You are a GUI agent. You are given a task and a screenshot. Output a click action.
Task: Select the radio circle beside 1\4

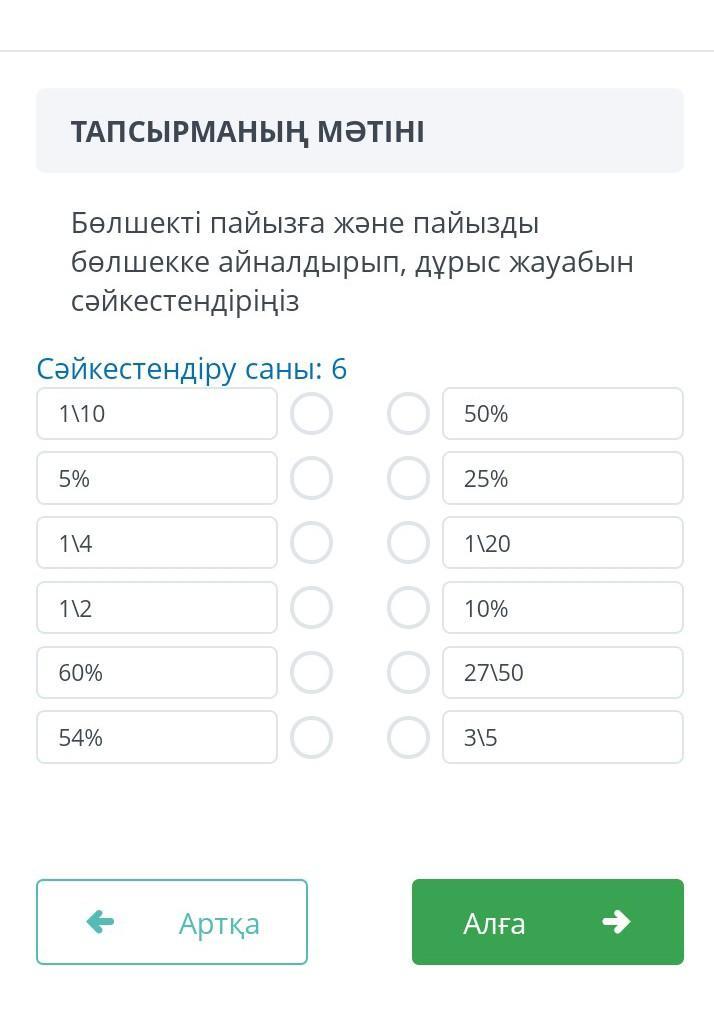pos(311,543)
